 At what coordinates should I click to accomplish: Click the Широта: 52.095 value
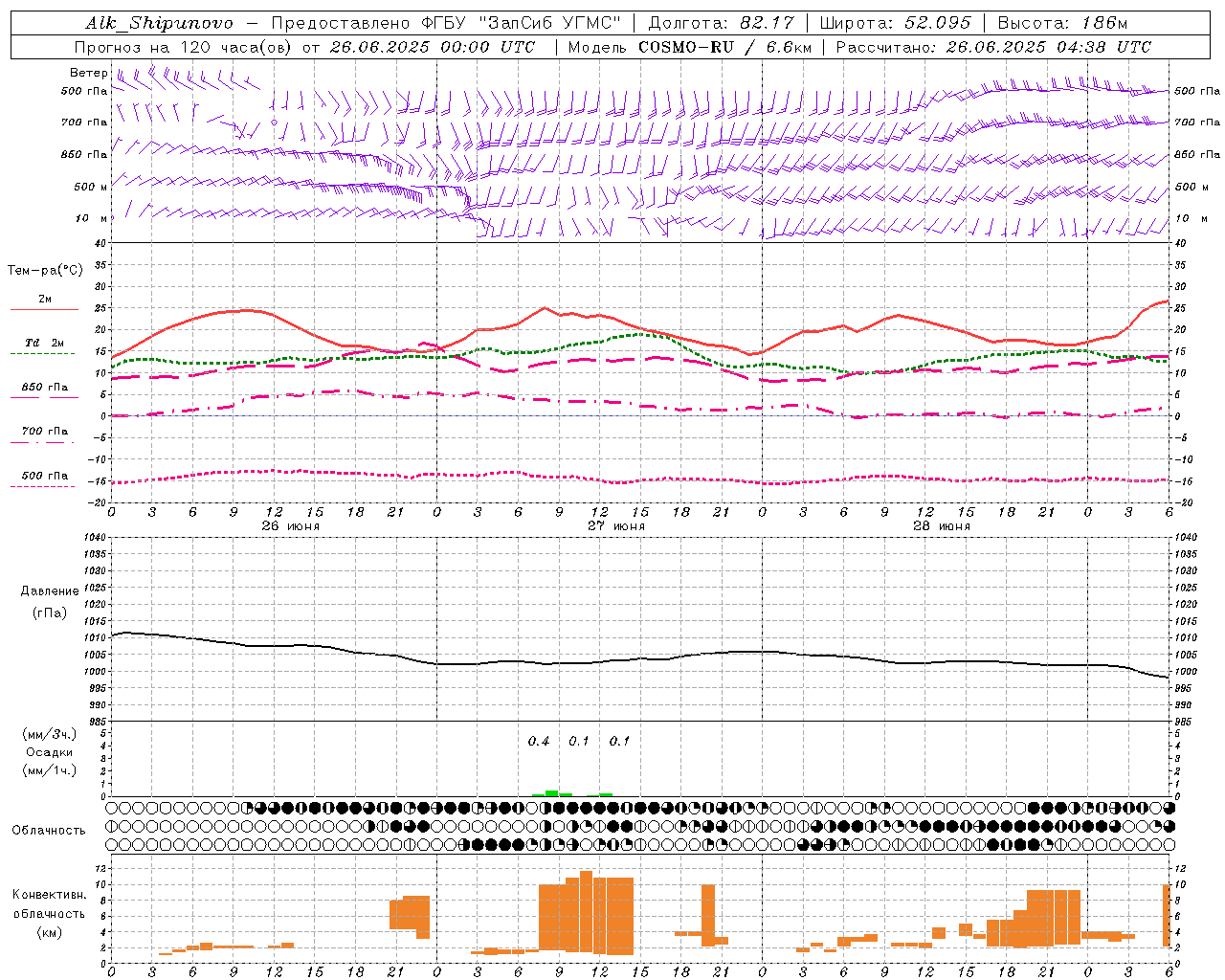[896, 23]
